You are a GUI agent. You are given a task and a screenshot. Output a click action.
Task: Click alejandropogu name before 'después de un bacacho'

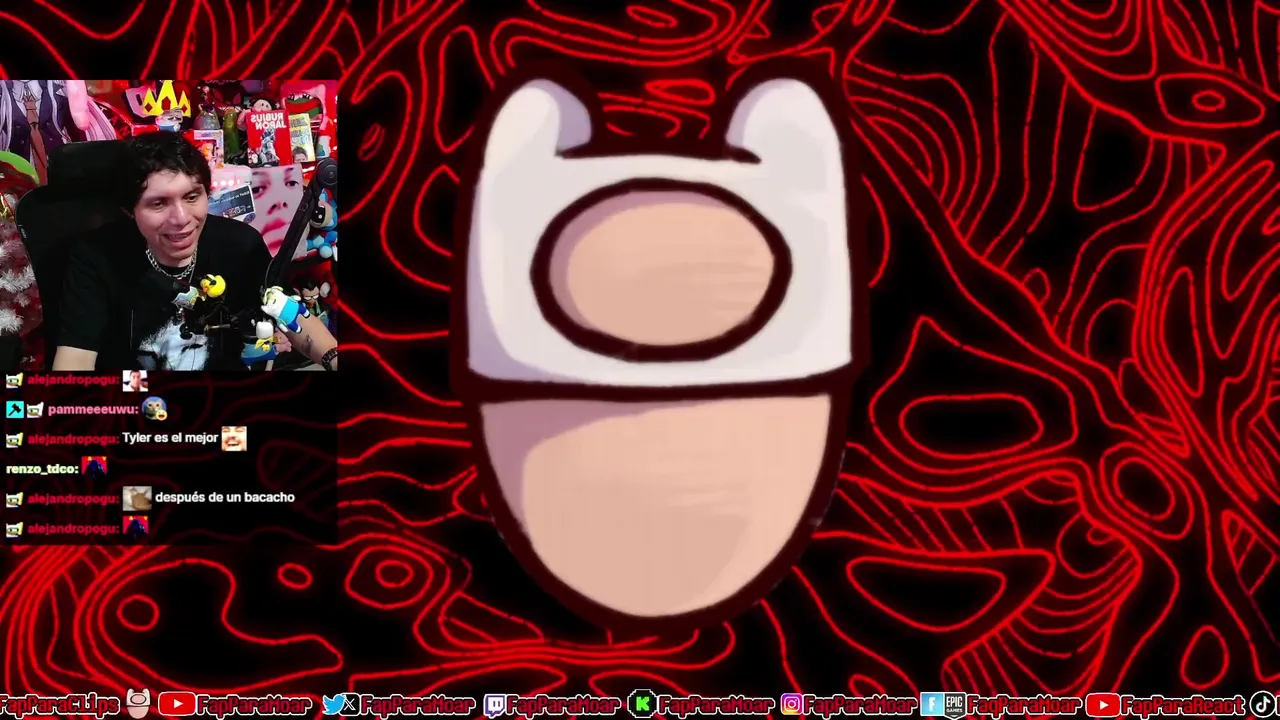pos(73,498)
